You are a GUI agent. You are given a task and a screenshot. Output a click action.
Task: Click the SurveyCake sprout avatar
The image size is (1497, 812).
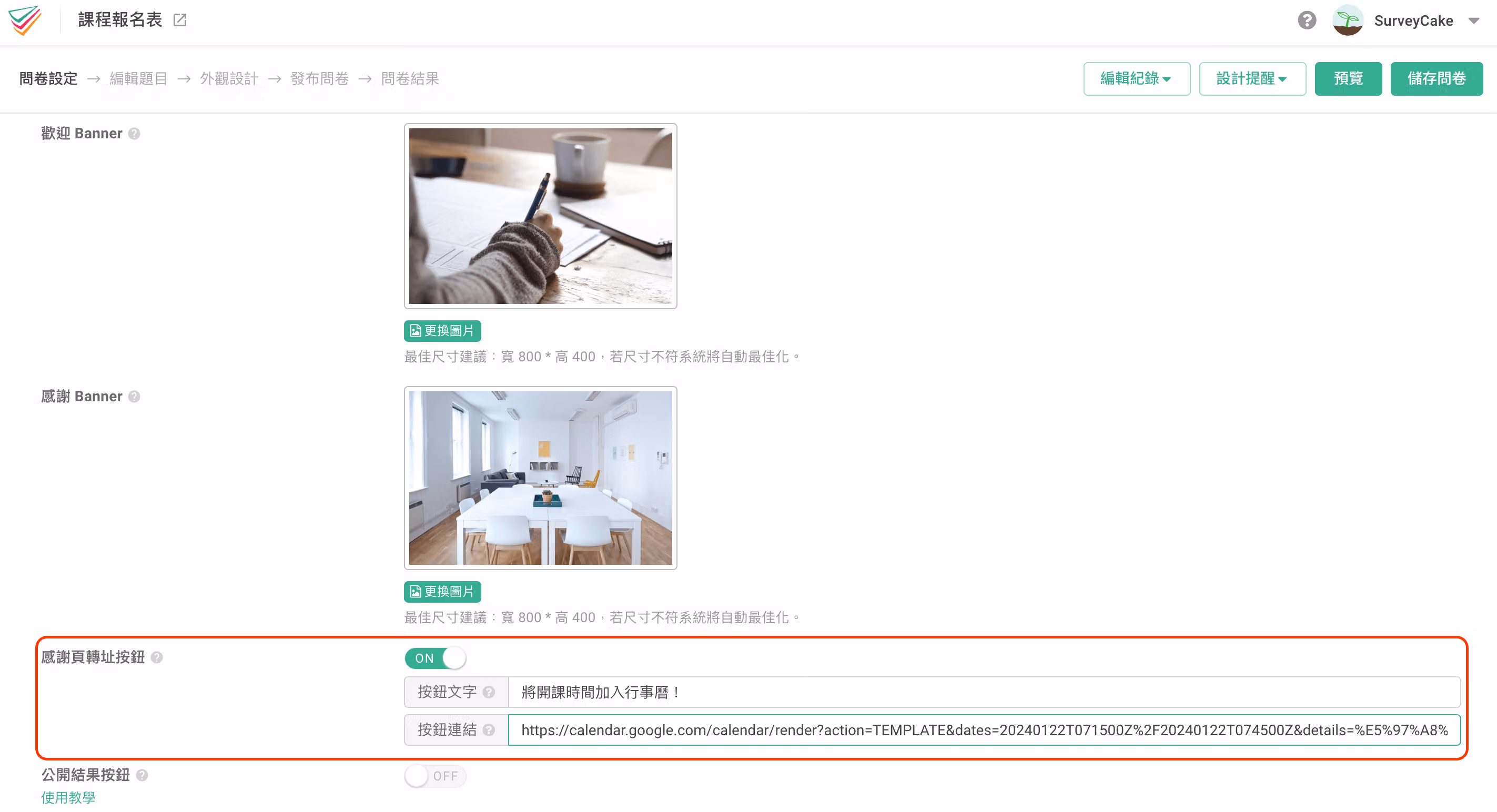[1348, 21]
